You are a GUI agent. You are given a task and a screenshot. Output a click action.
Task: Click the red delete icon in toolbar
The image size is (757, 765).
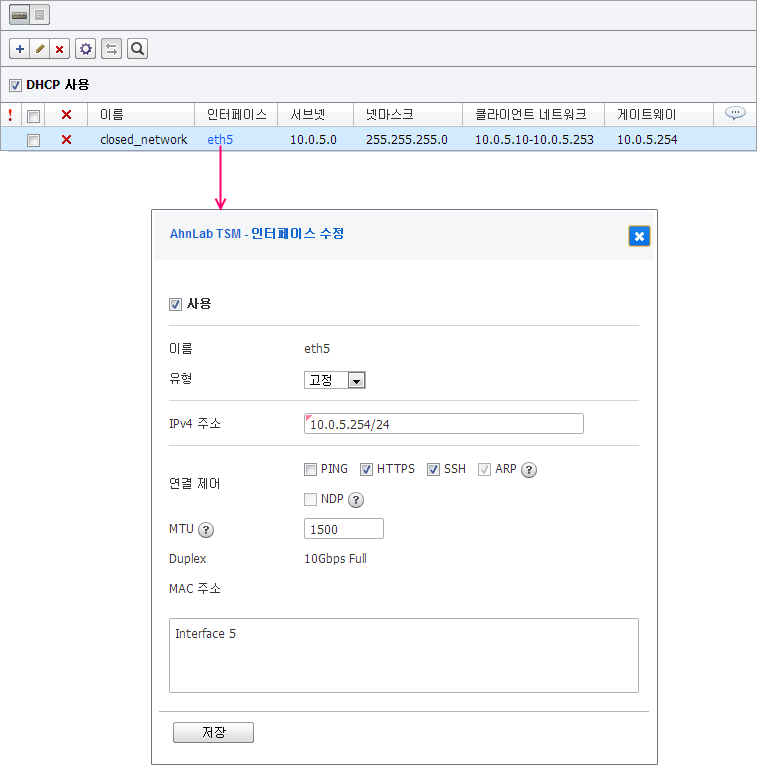point(59,49)
